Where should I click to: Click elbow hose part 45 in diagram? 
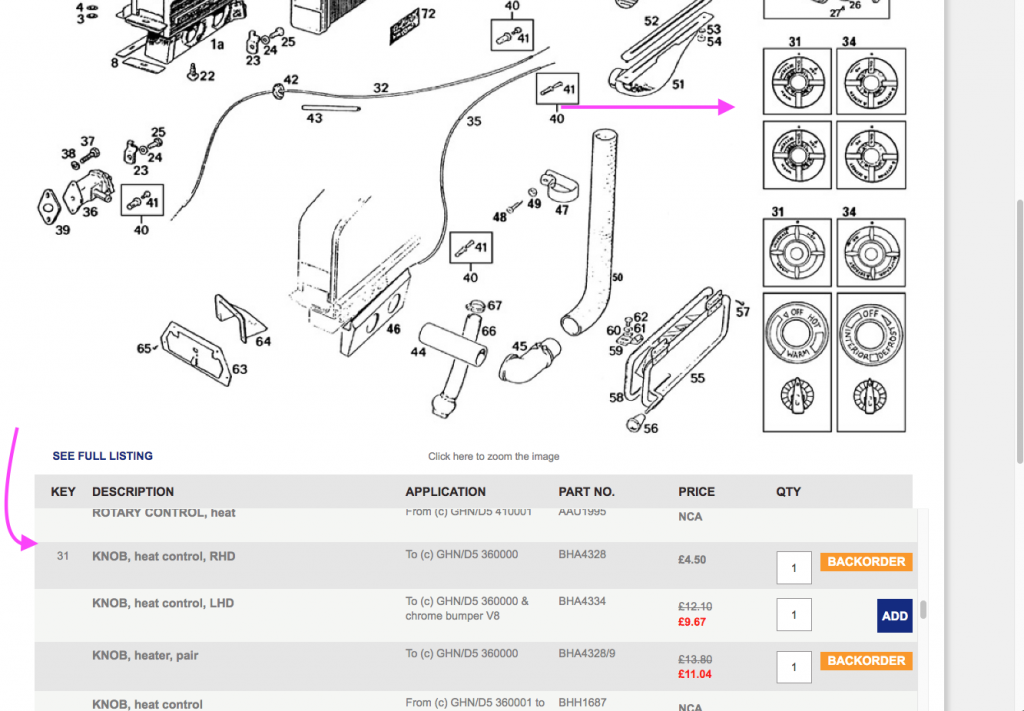tap(530, 359)
